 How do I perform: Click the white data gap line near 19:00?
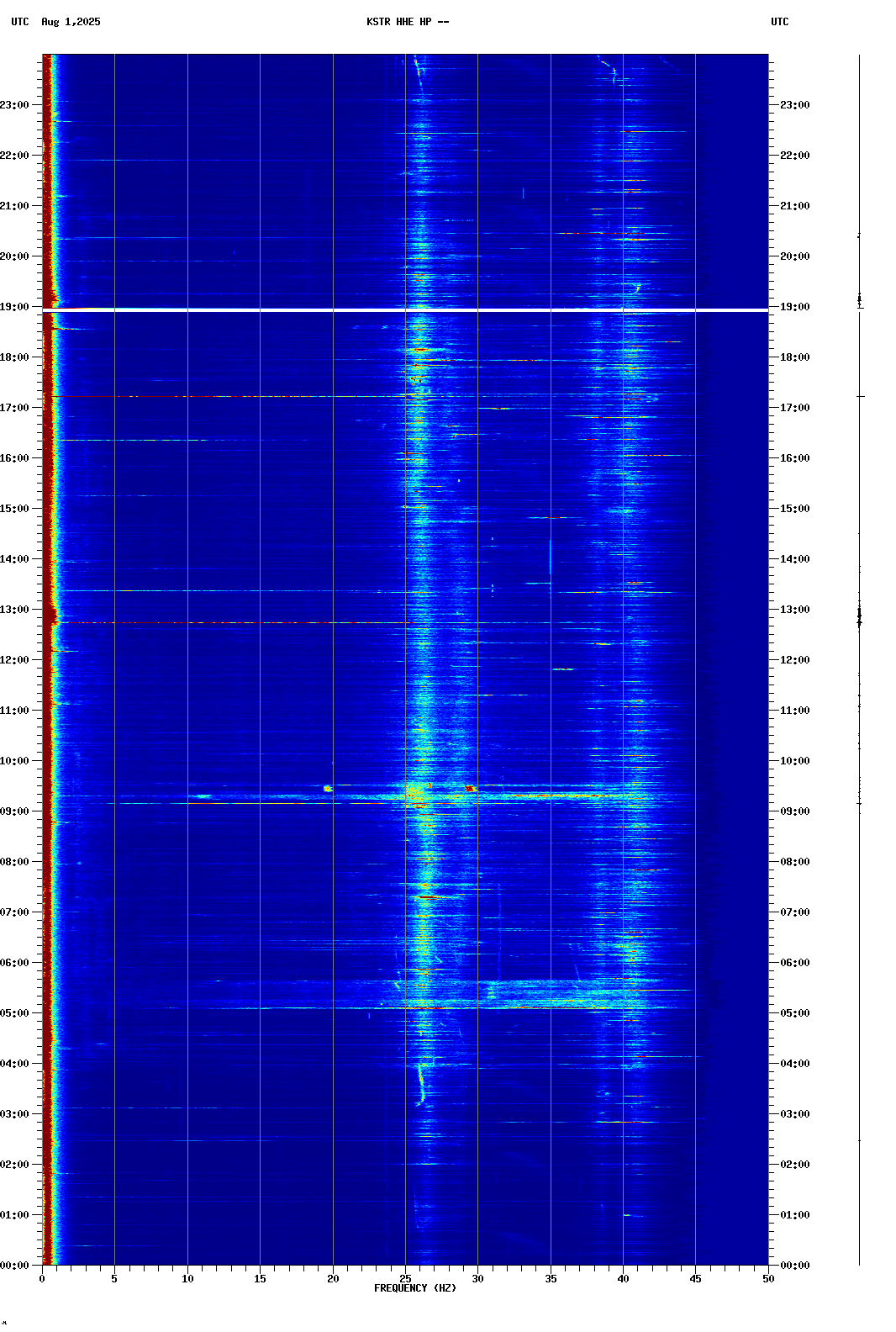pos(405,310)
